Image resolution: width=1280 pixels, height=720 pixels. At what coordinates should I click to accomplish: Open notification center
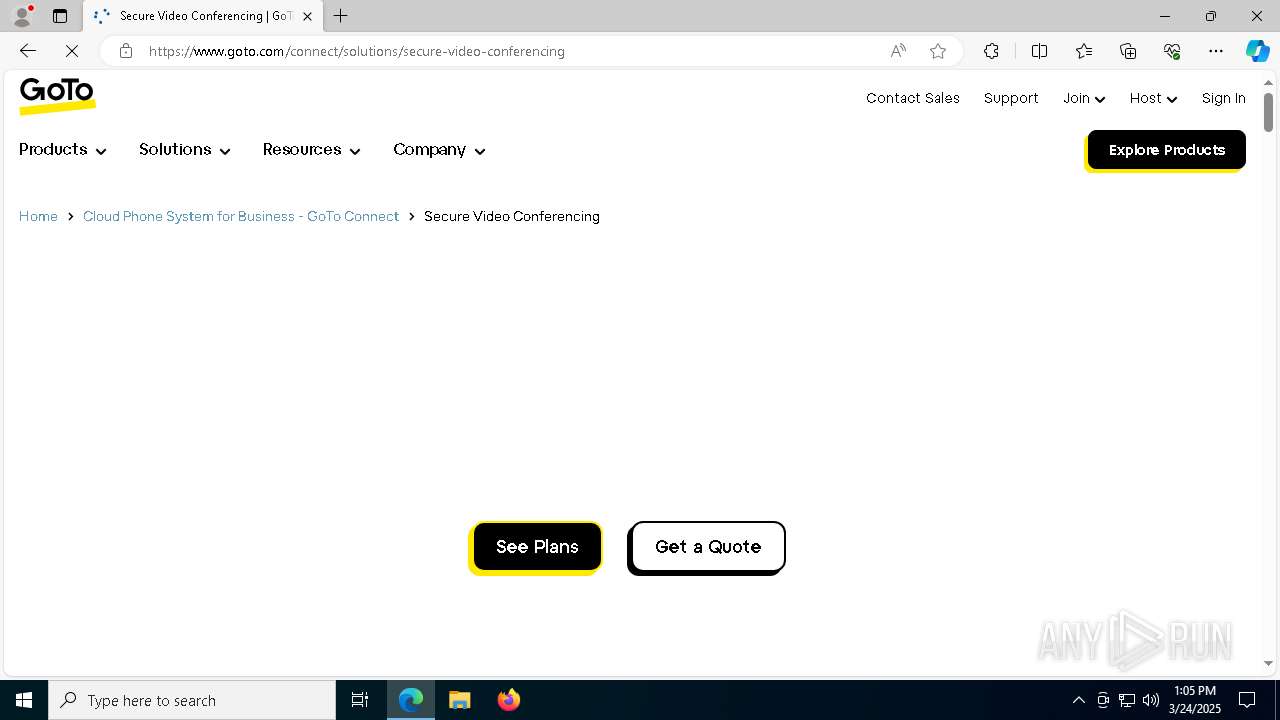(x=1247, y=700)
